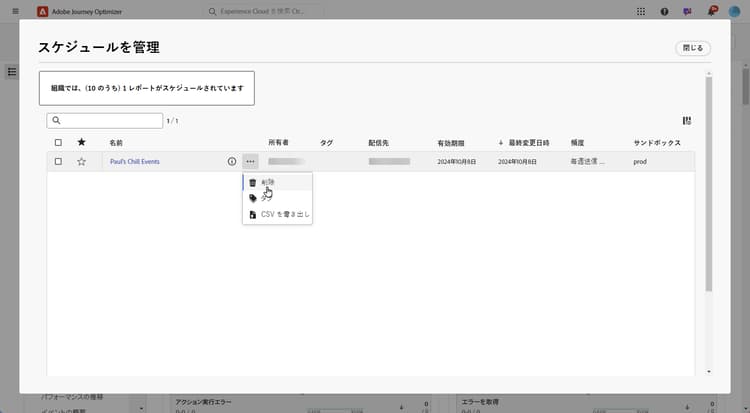The width and height of the screenshot is (750, 413).
Task: Click the 所有者 column header
Action: [278, 143]
